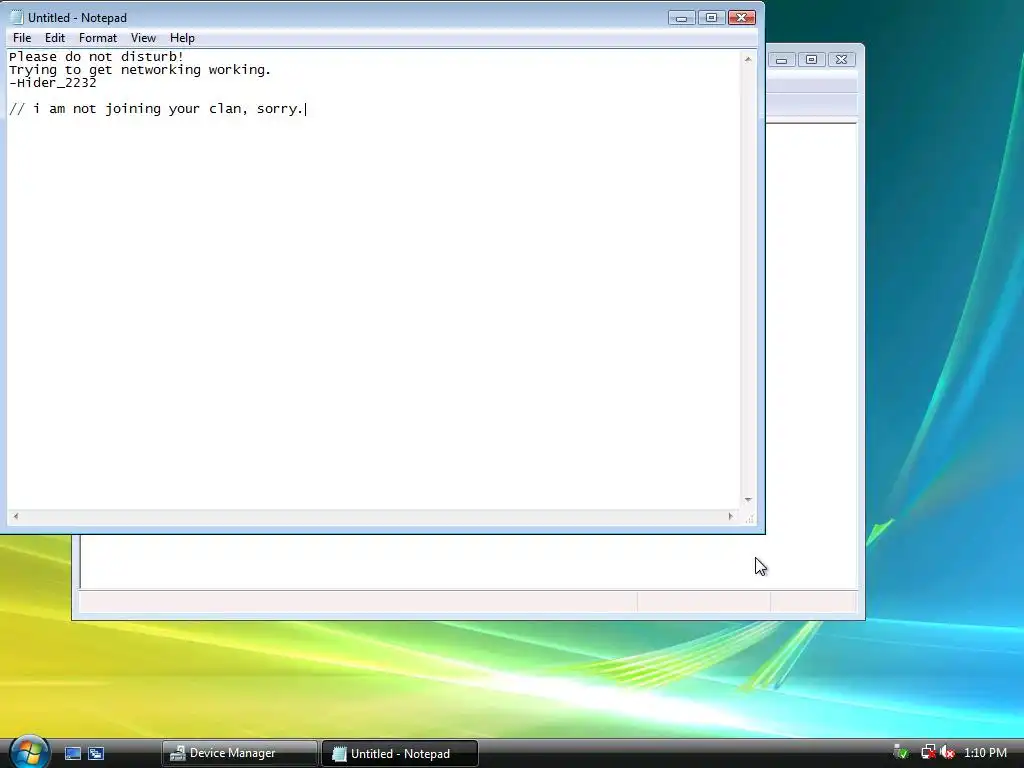Open the File menu in Notepad
This screenshot has height=768, width=1024.
pos(22,38)
